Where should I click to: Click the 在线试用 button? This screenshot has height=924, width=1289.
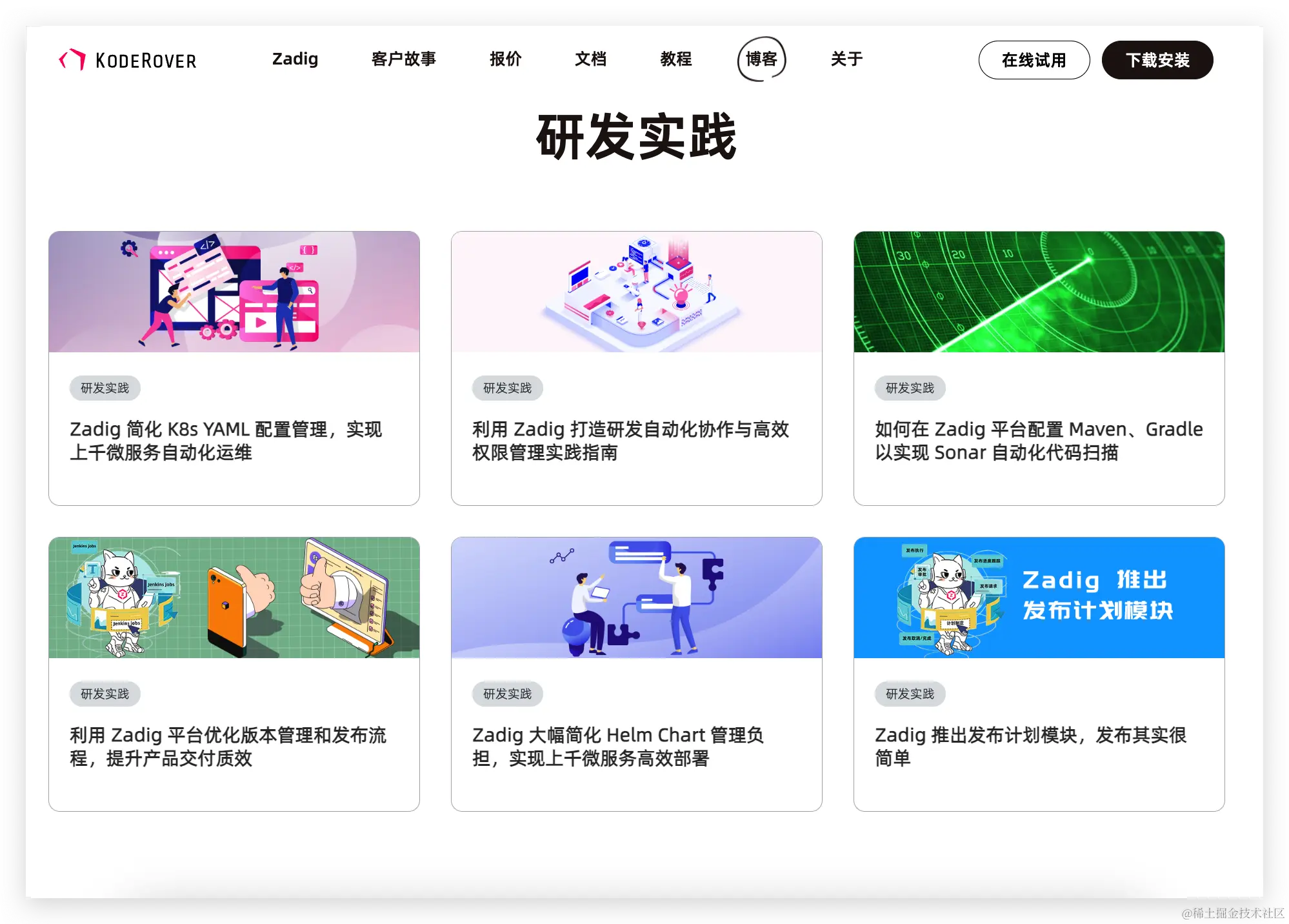click(1034, 60)
